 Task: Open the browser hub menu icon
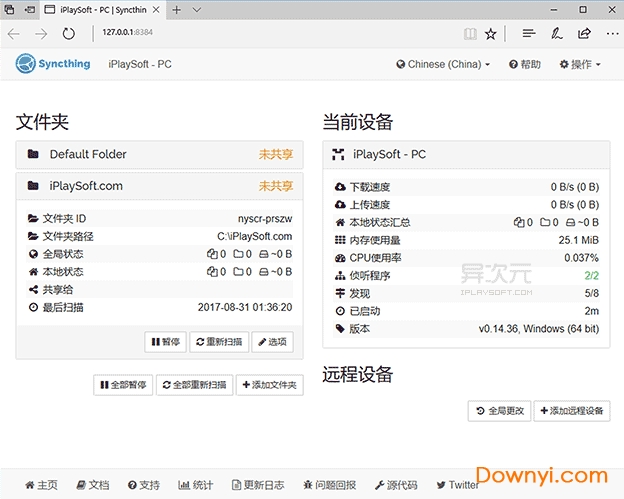[528, 33]
